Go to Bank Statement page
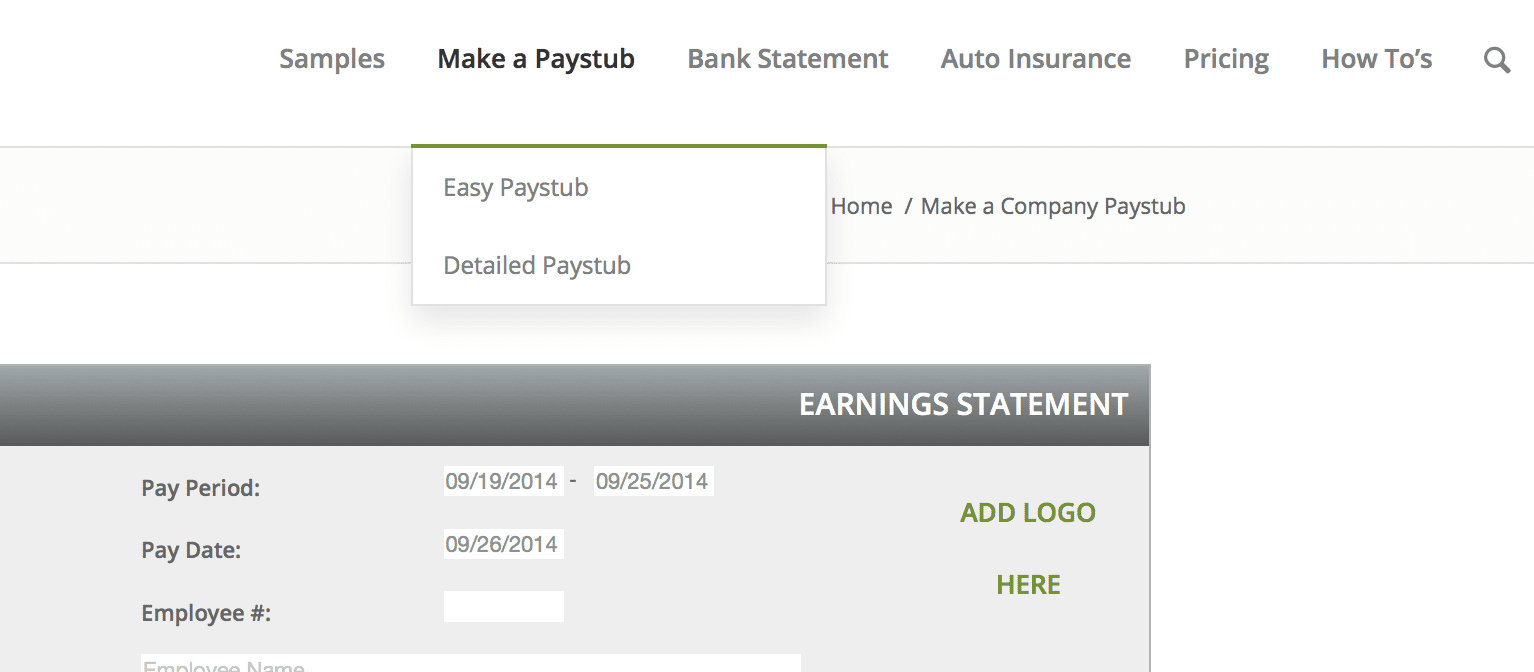Image resolution: width=1534 pixels, height=672 pixels. click(x=788, y=59)
